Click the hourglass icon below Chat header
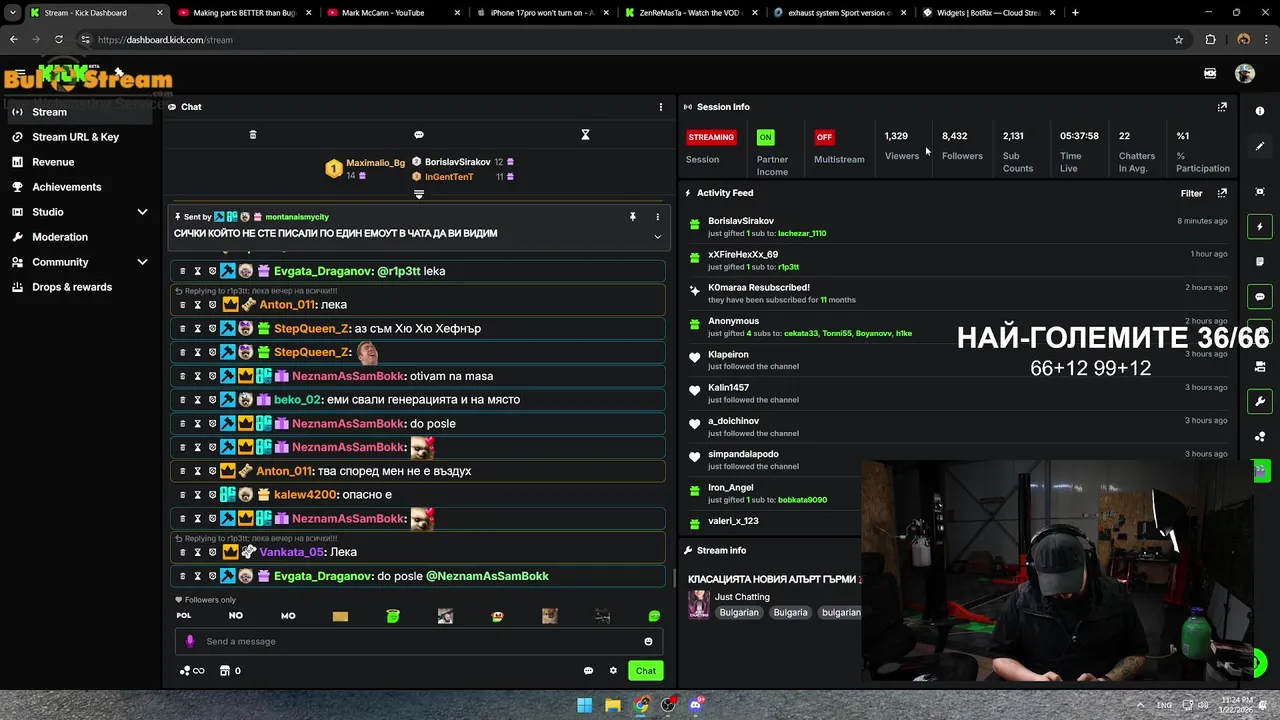The width and height of the screenshot is (1280, 720). (x=586, y=135)
